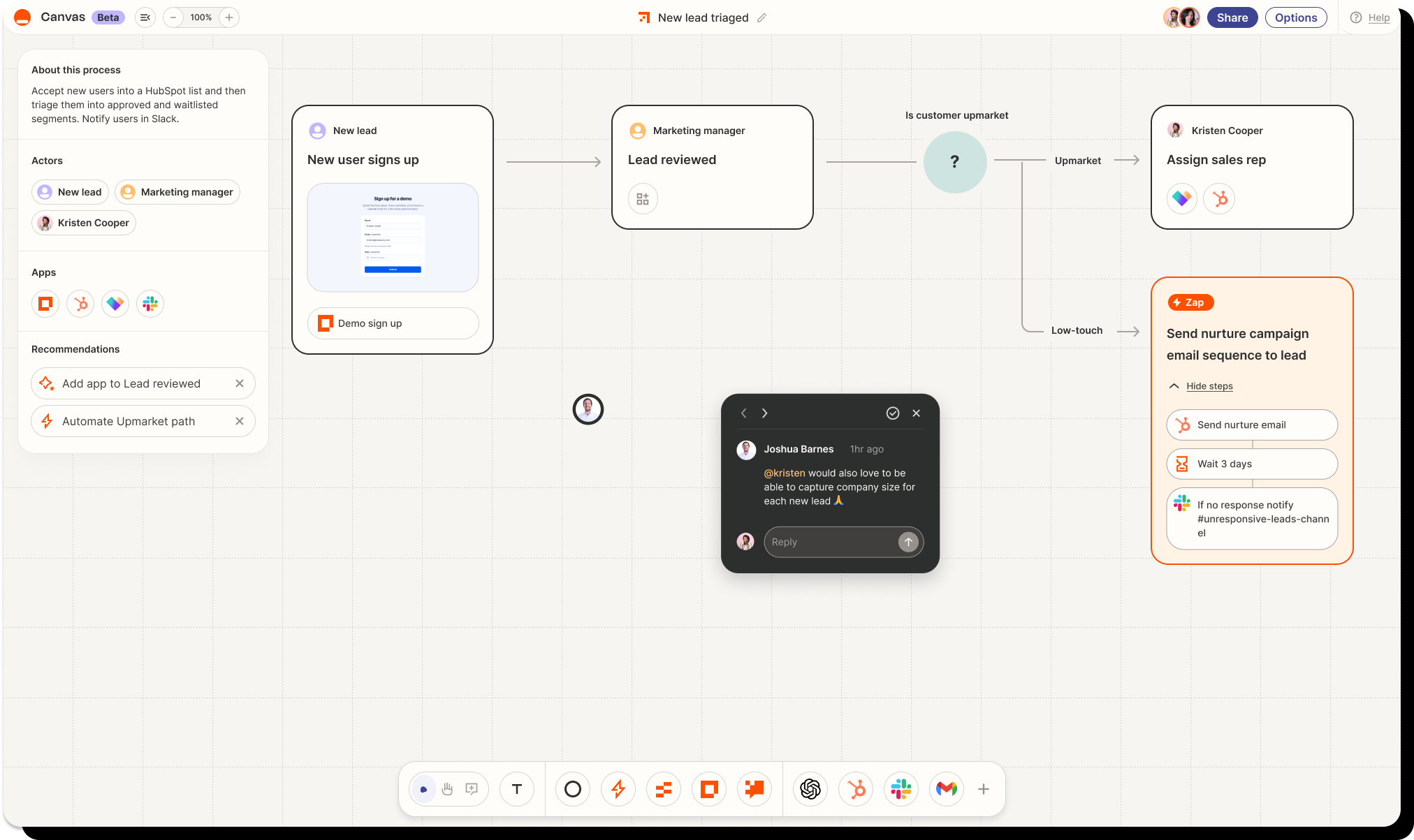Click the Slack icon in Apps sidebar

tap(151, 303)
